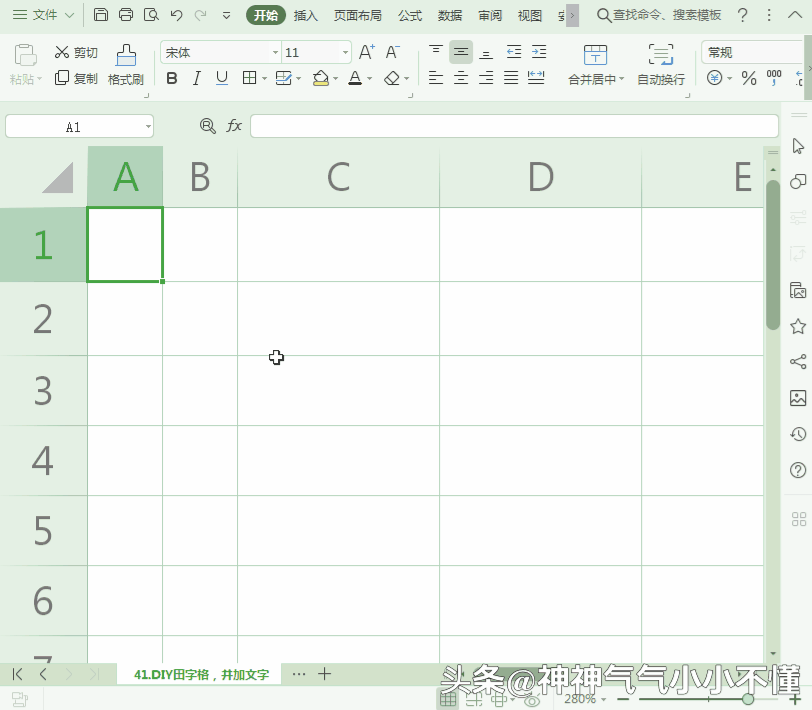This screenshot has height=710, width=812.
Task: Select sheet tab 41.DIY田字格,并加文字
Action: click(201, 674)
